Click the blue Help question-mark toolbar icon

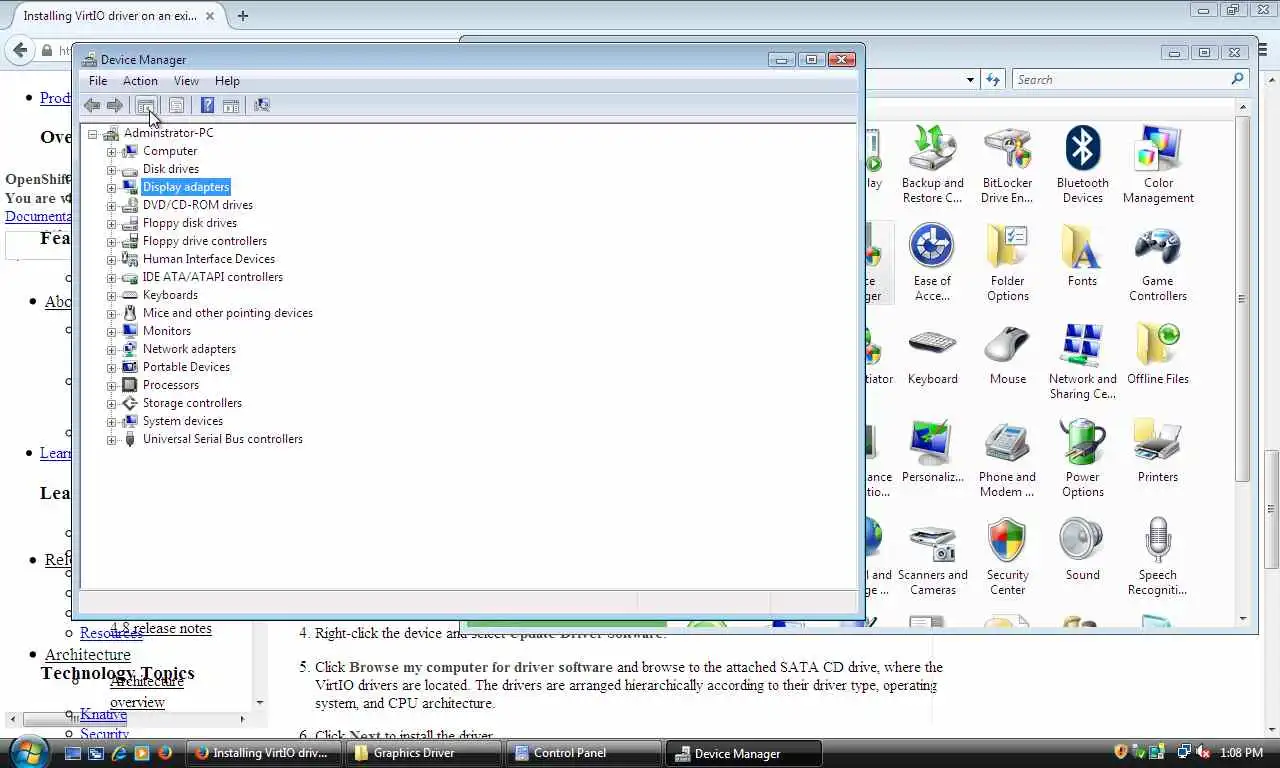[207, 105]
